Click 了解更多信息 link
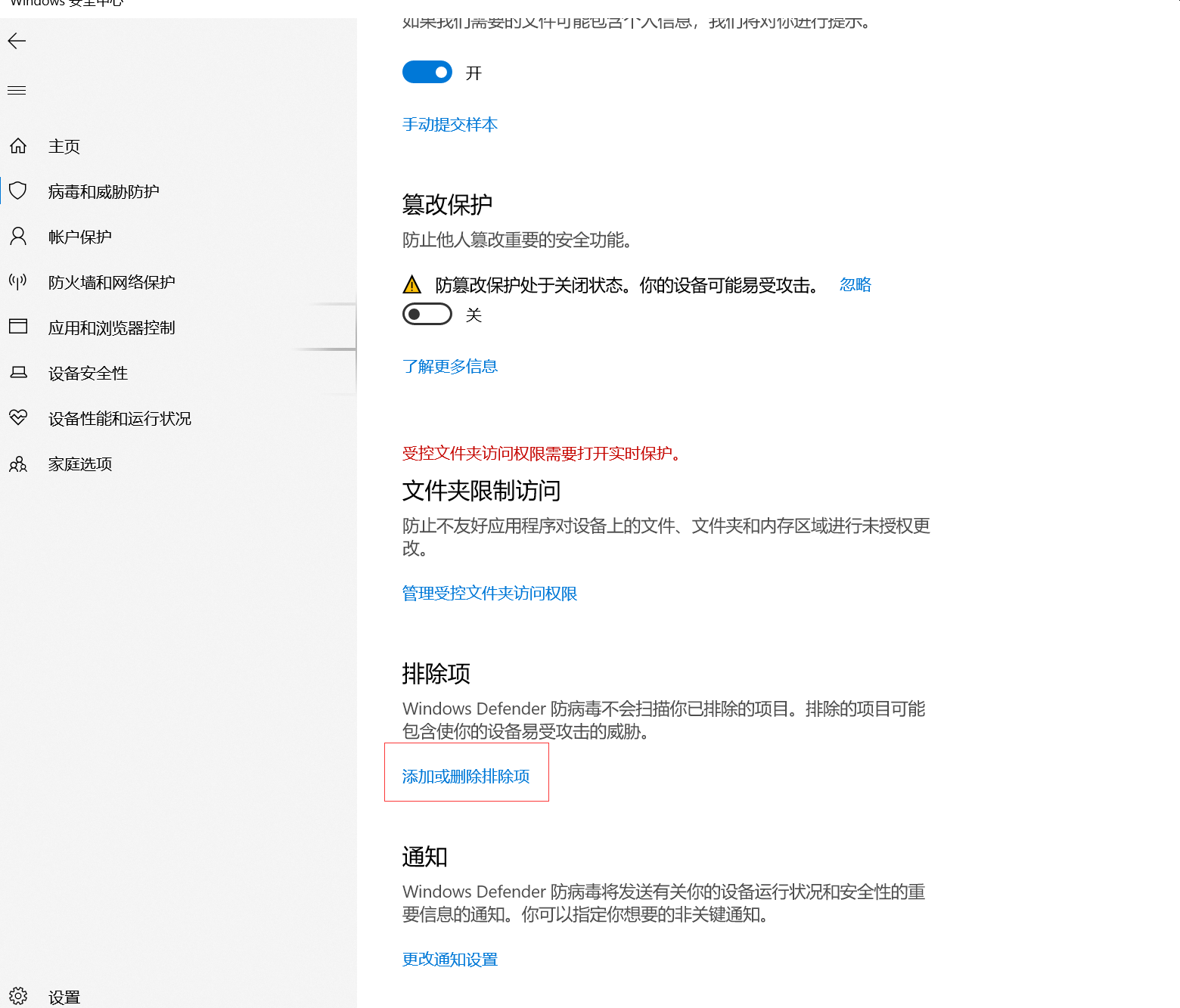The width and height of the screenshot is (1180, 1008). 450,367
